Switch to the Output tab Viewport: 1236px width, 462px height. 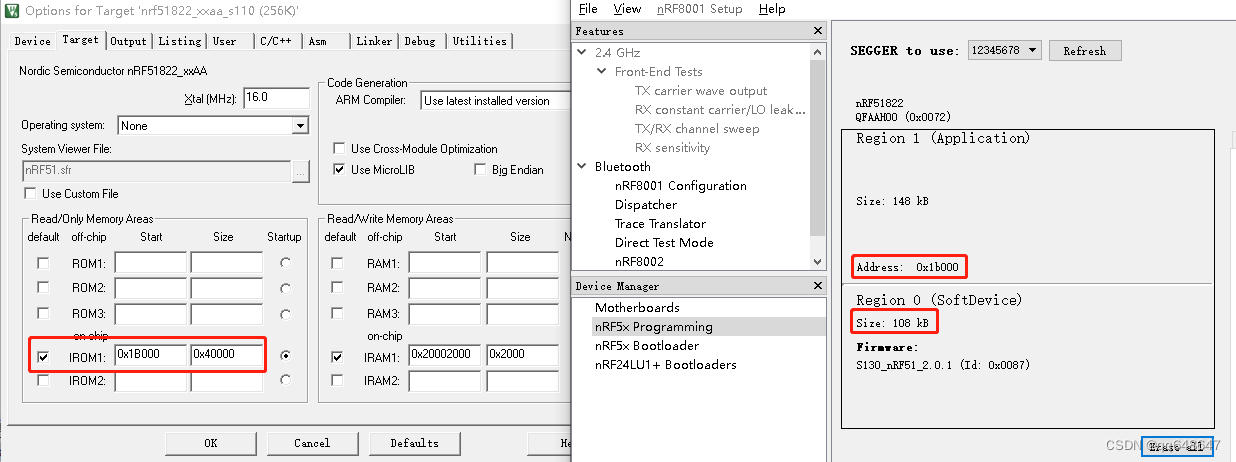(129, 41)
